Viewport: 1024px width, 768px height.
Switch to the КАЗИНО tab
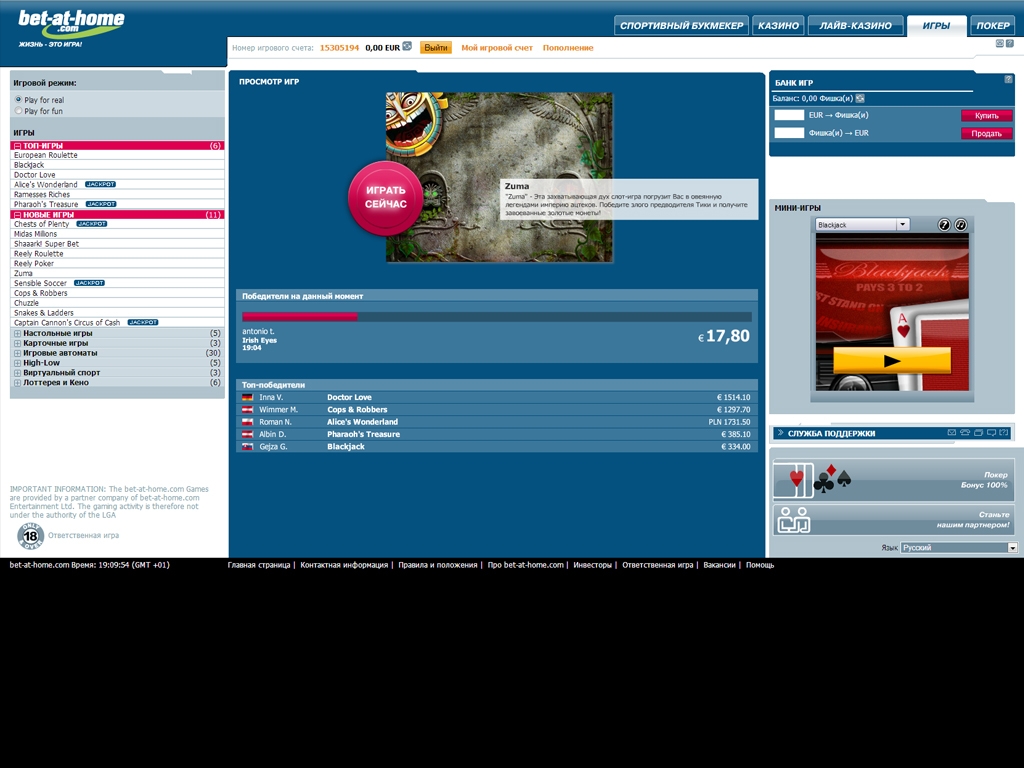point(778,26)
